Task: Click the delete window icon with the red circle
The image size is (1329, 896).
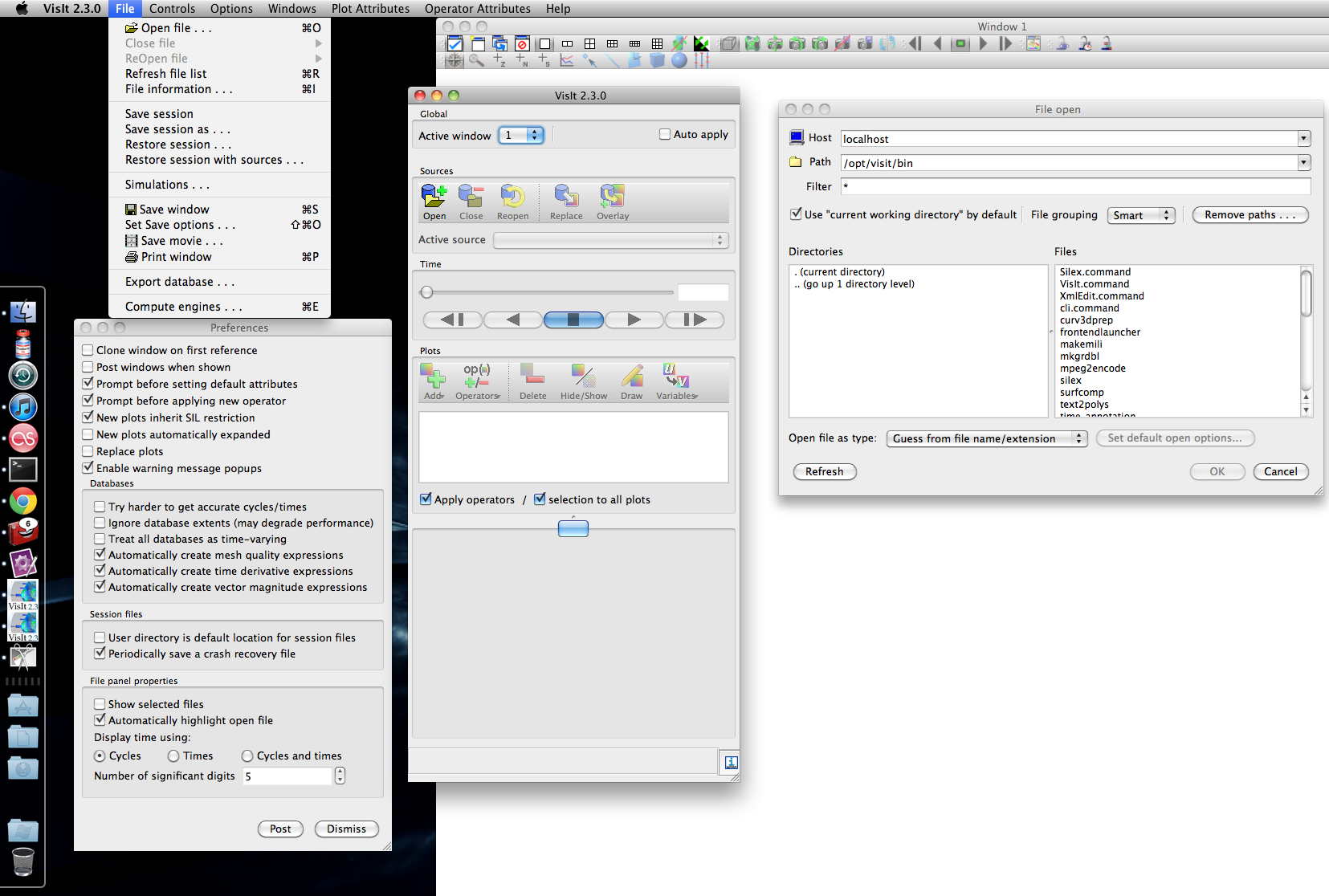Action: pyautogui.click(x=522, y=43)
